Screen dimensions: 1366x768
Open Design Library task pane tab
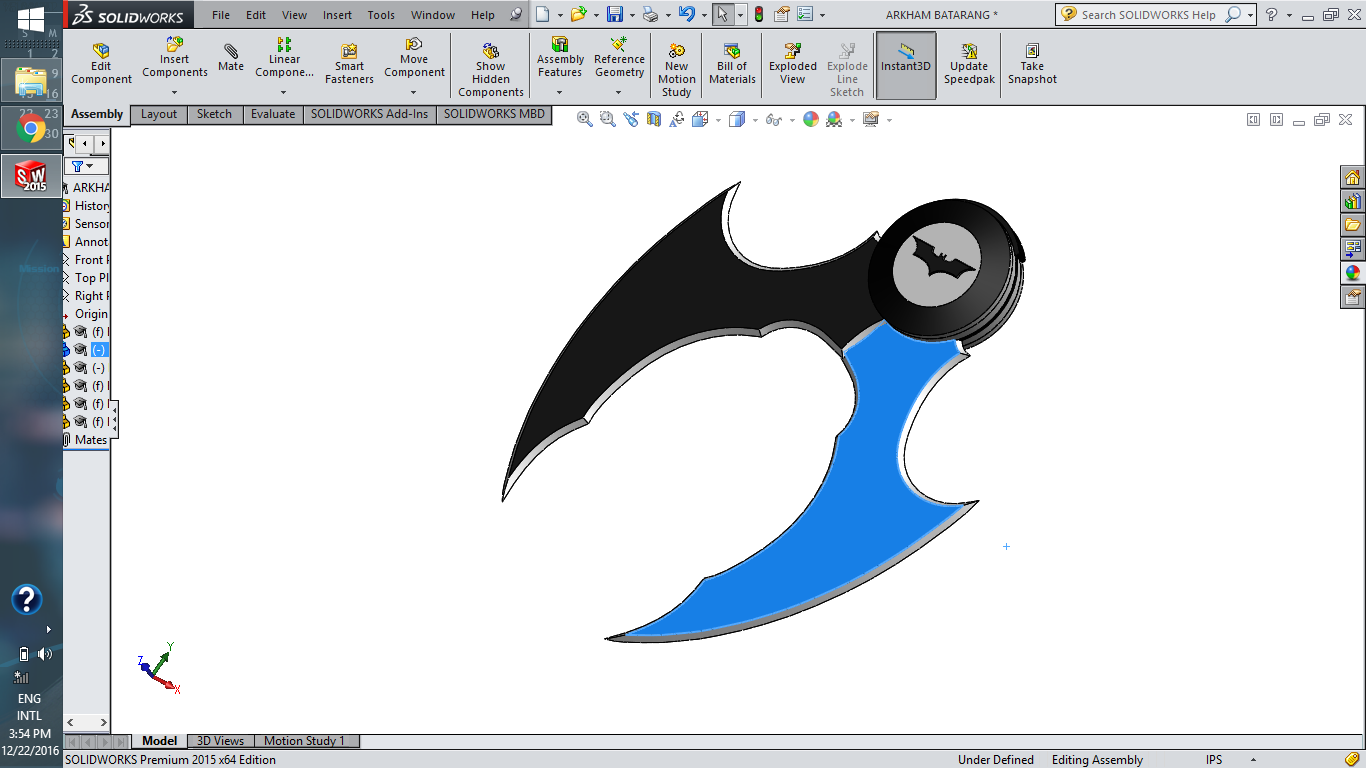(x=1353, y=201)
